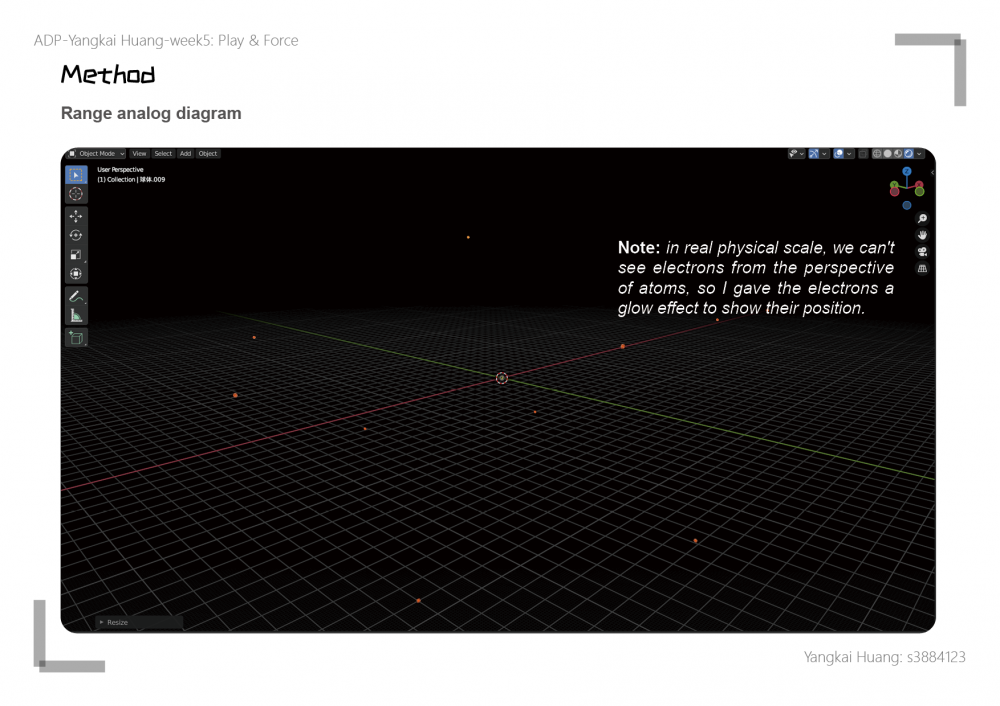Switch to Solid shading

pos(888,154)
